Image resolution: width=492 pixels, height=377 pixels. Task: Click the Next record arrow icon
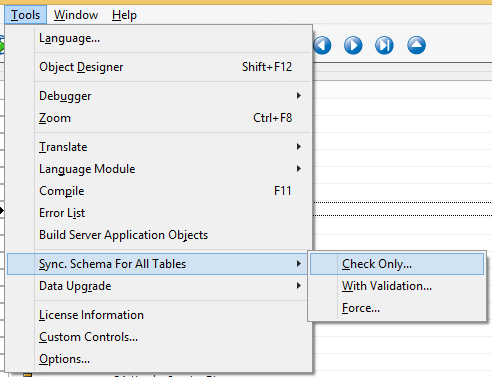353,45
